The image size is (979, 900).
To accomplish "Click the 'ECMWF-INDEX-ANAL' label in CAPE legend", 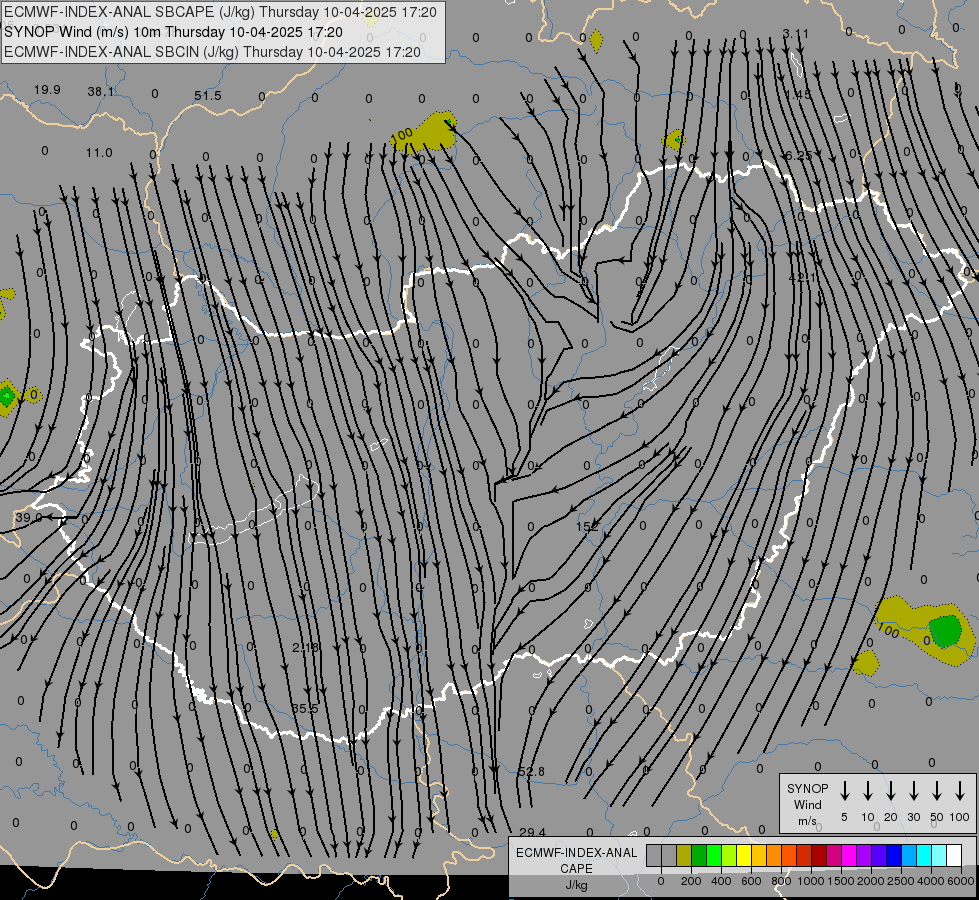I will (576, 853).
